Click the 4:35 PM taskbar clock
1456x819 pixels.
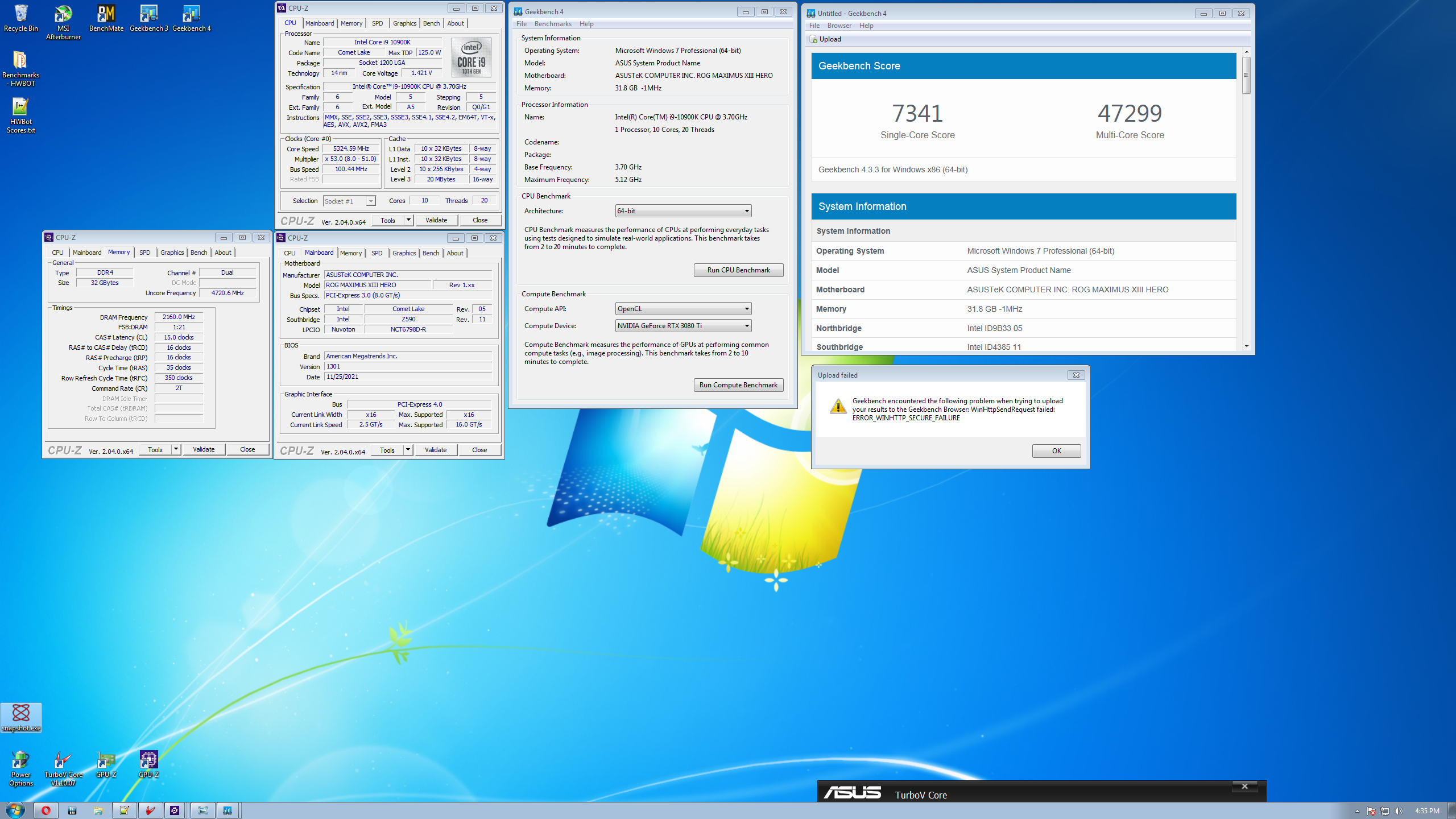pos(1427,811)
